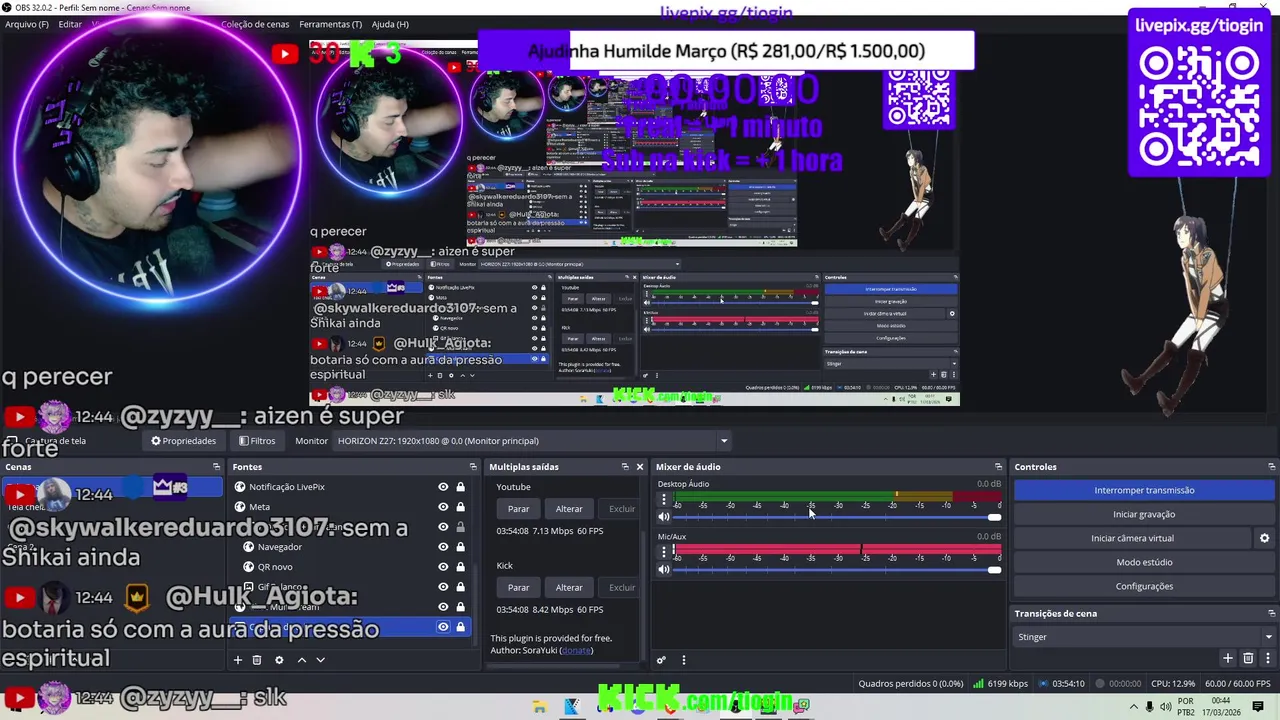Open Coleção de cenas menu
Image resolution: width=1280 pixels, height=720 pixels.
click(254, 24)
